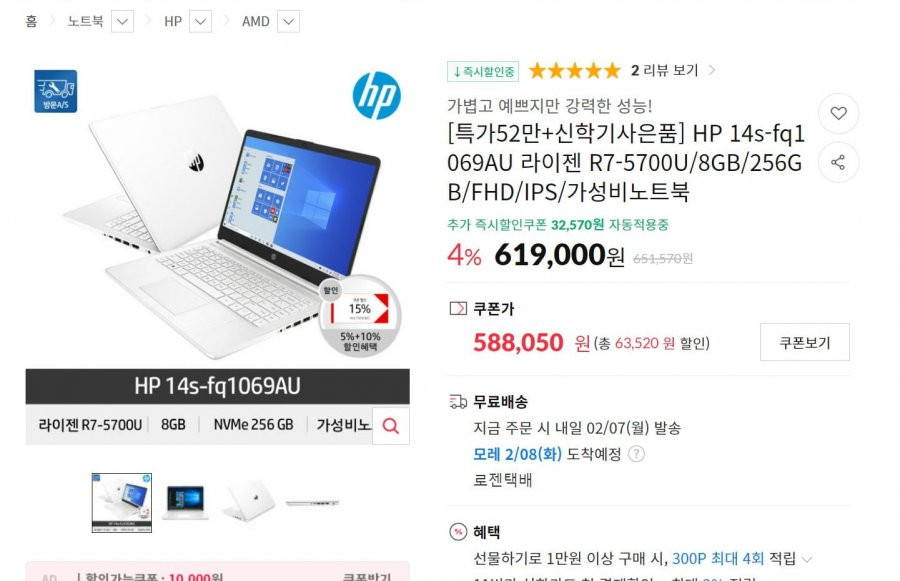Image resolution: width=900 pixels, height=581 pixels.
Task: Select the closed-lid laptop thumbnail
Action: pyautogui.click(x=249, y=501)
